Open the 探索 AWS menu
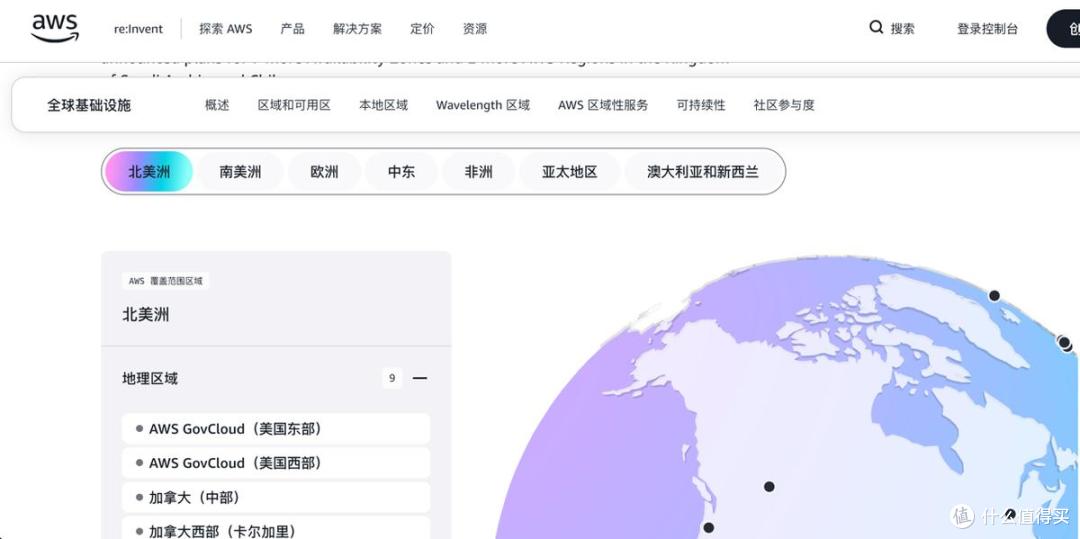This screenshot has width=1080, height=539. click(226, 29)
